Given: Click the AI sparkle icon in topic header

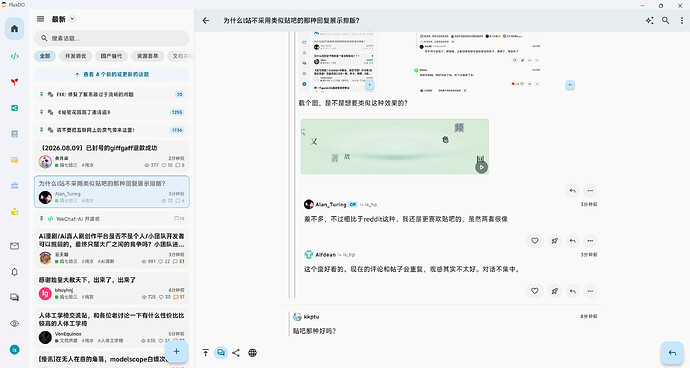Looking at the screenshot, I should (x=649, y=20).
